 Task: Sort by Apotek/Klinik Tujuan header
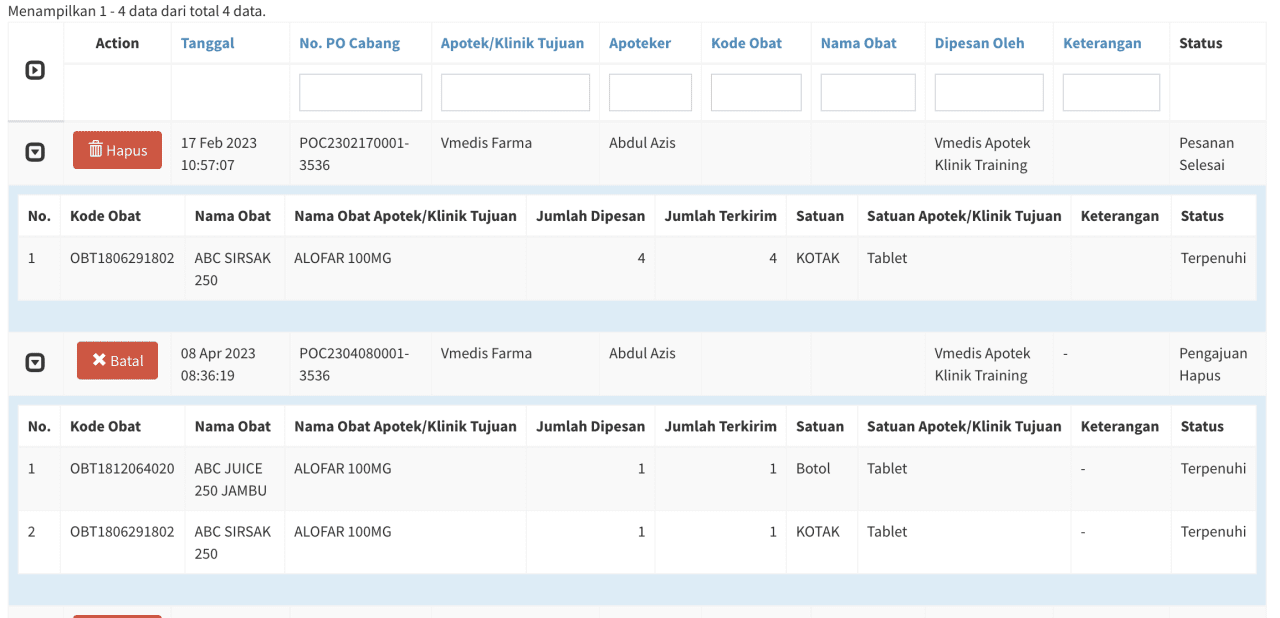point(512,43)
